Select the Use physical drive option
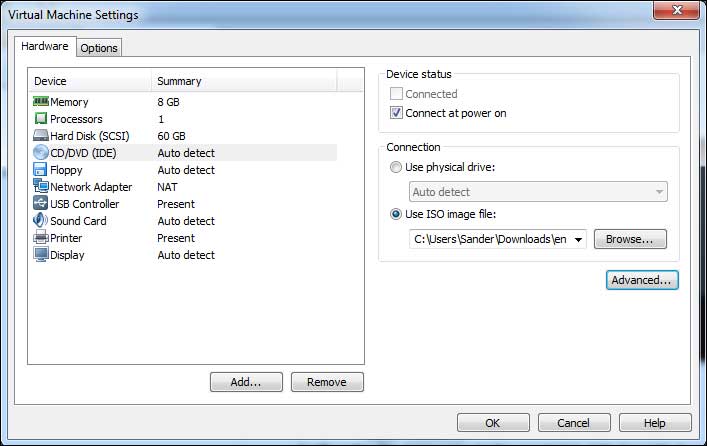Image resolution: width=707 pixels, height=446 pixels. pos(397,166)
